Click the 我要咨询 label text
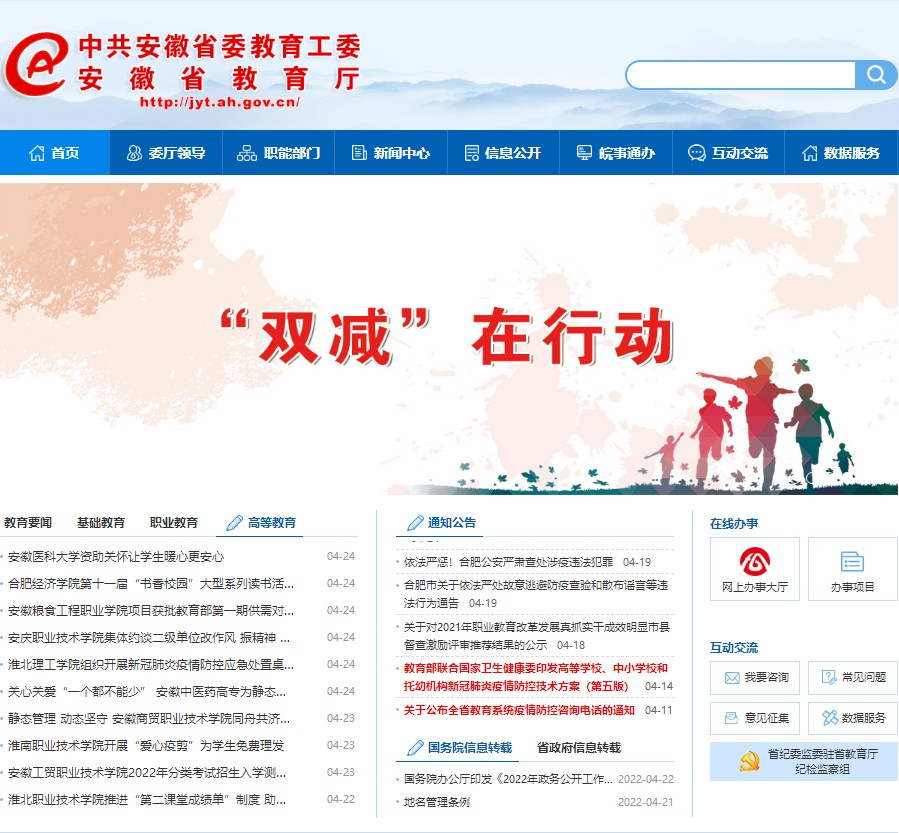Viewport: 899px width, 833px height. [x=767, y=678]
